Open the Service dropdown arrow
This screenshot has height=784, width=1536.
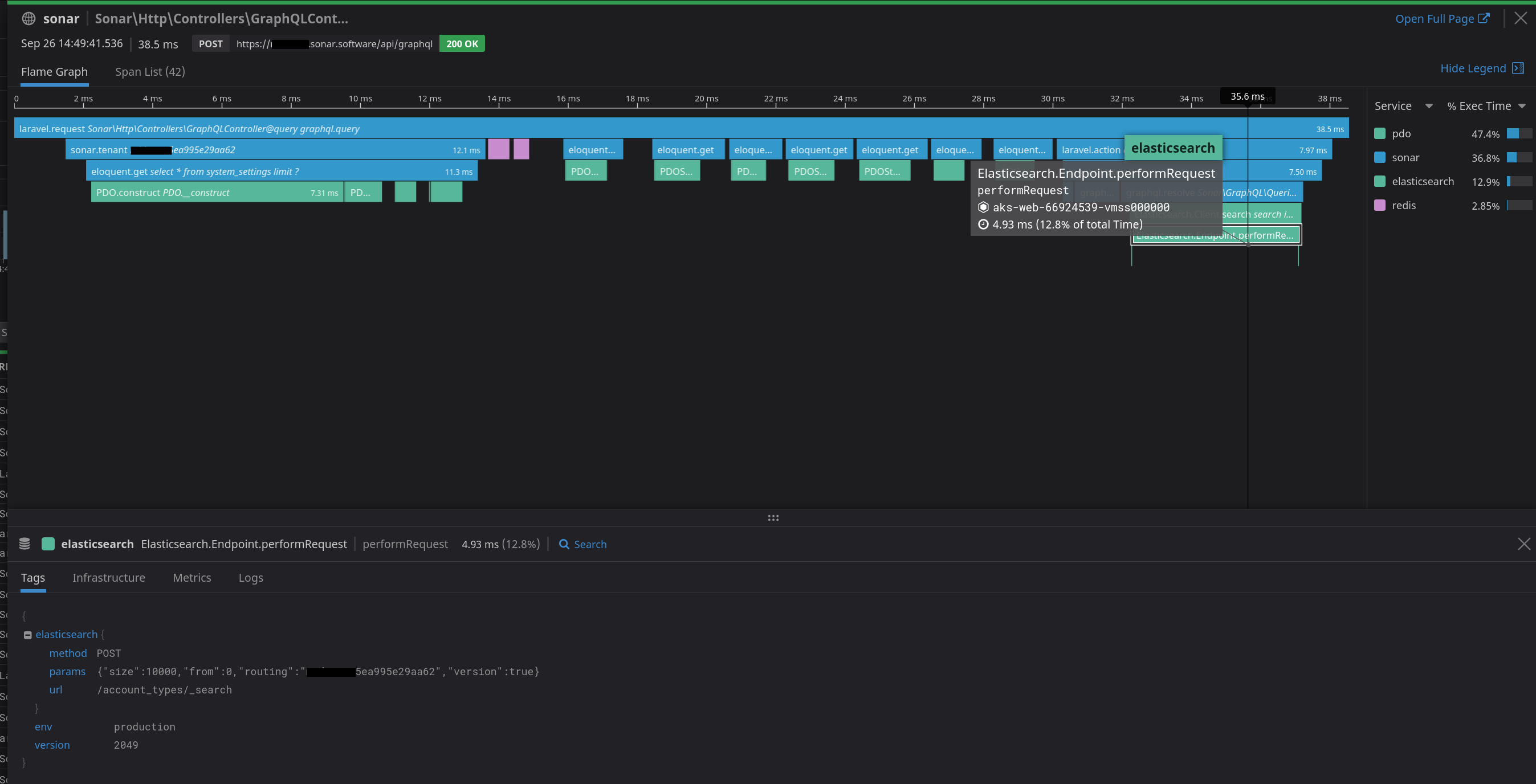click(x=1429, y=106)
